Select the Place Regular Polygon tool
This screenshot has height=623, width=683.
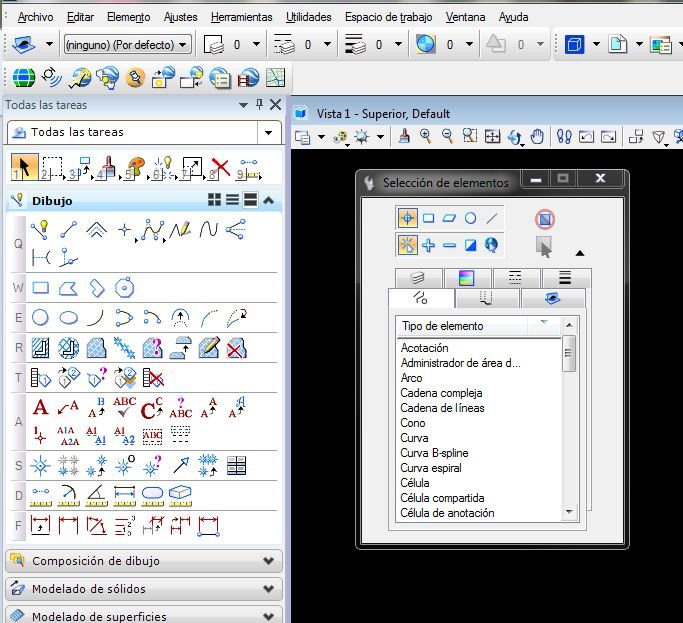pyautogui.click(x=124, y=288)
